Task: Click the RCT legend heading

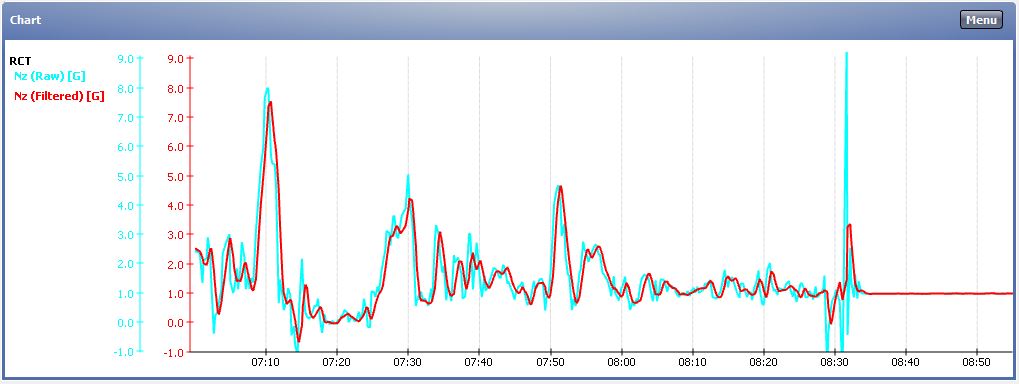Action: point(19,62)
